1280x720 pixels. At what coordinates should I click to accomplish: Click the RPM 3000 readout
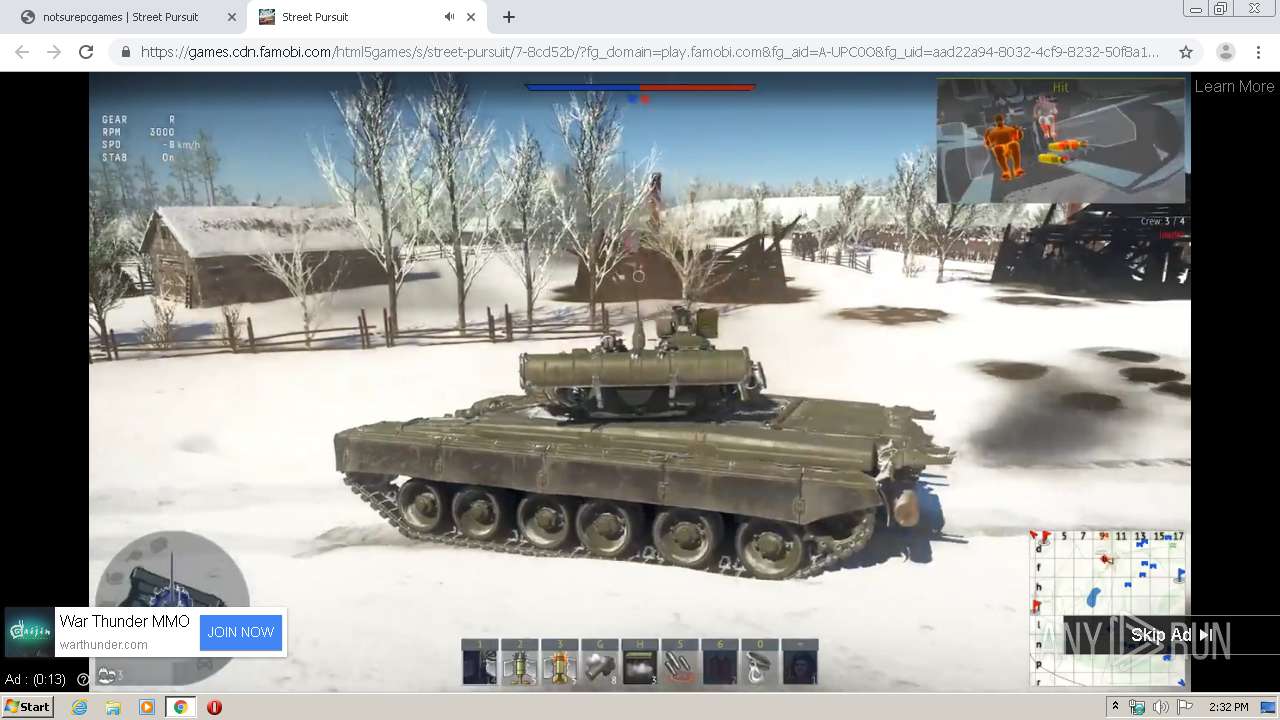(139, 132)
